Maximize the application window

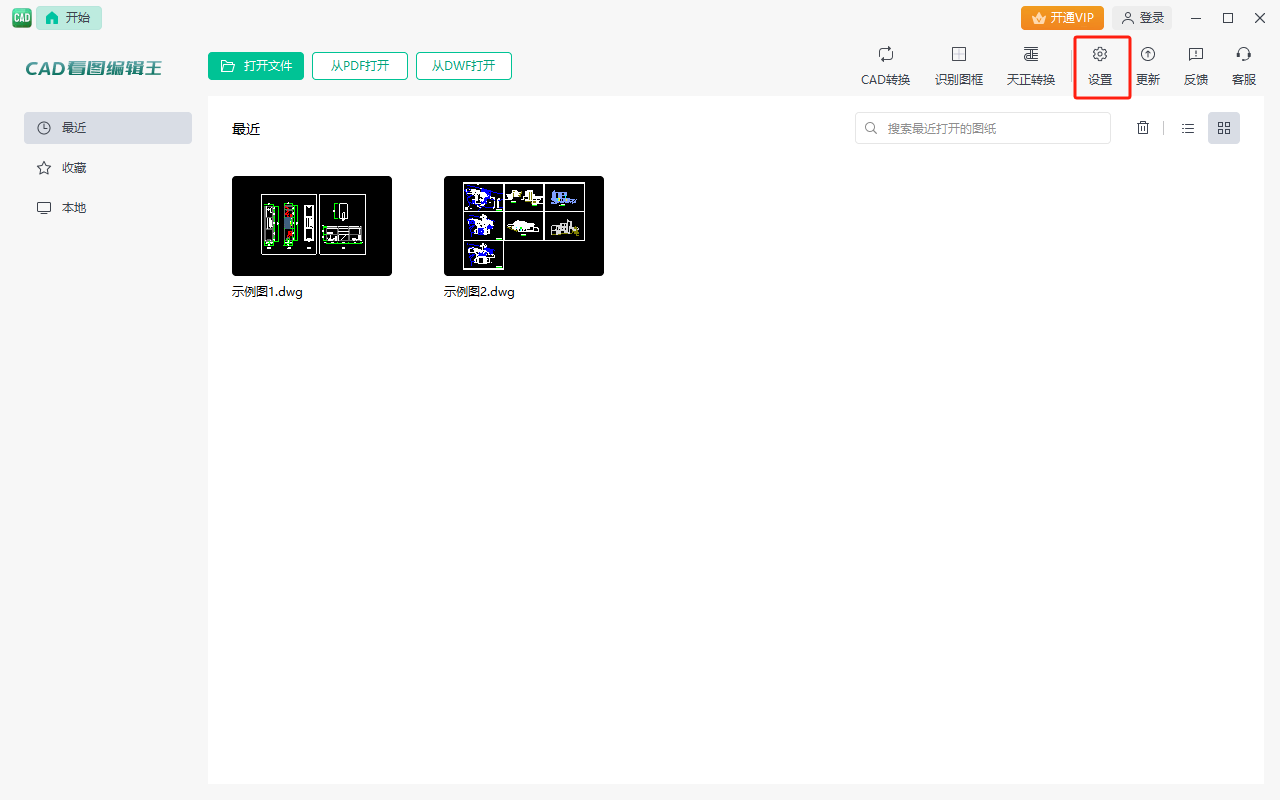[x=1228, y=18]
